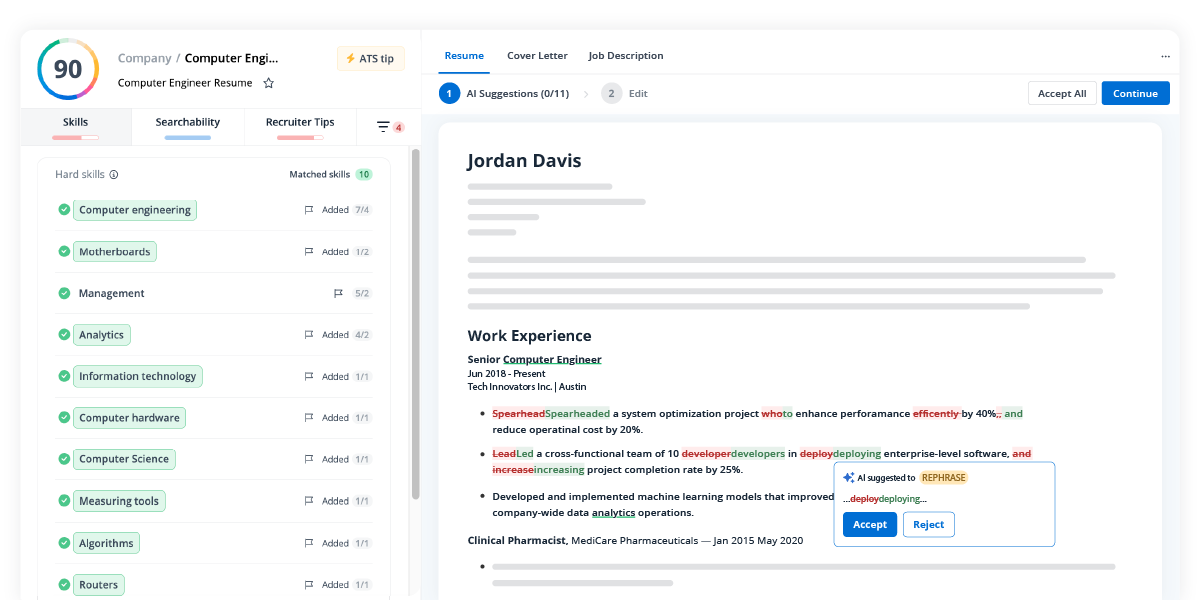Viewport: 1200px width, 600px height.
Task: Click the info icon next to Hard skills
Action: 114,175
